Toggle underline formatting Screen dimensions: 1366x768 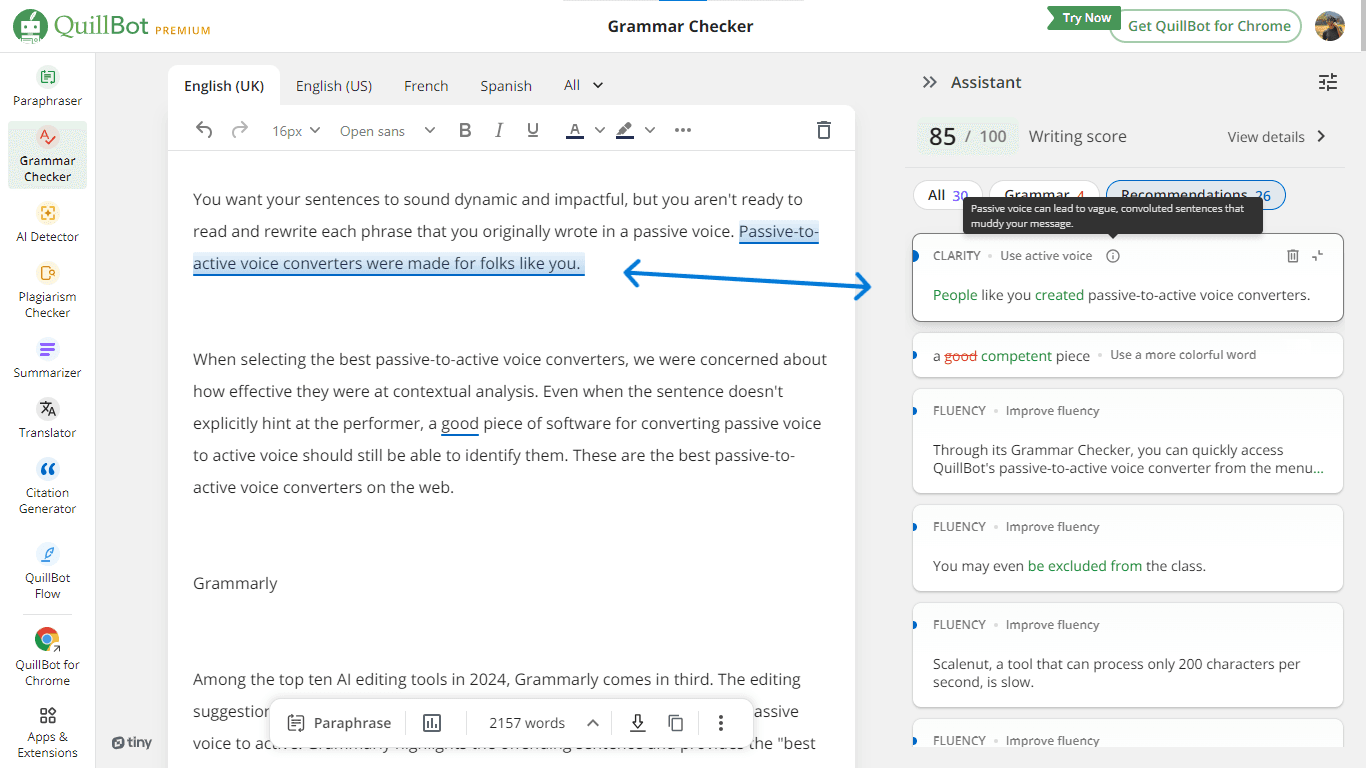point(532,130)
